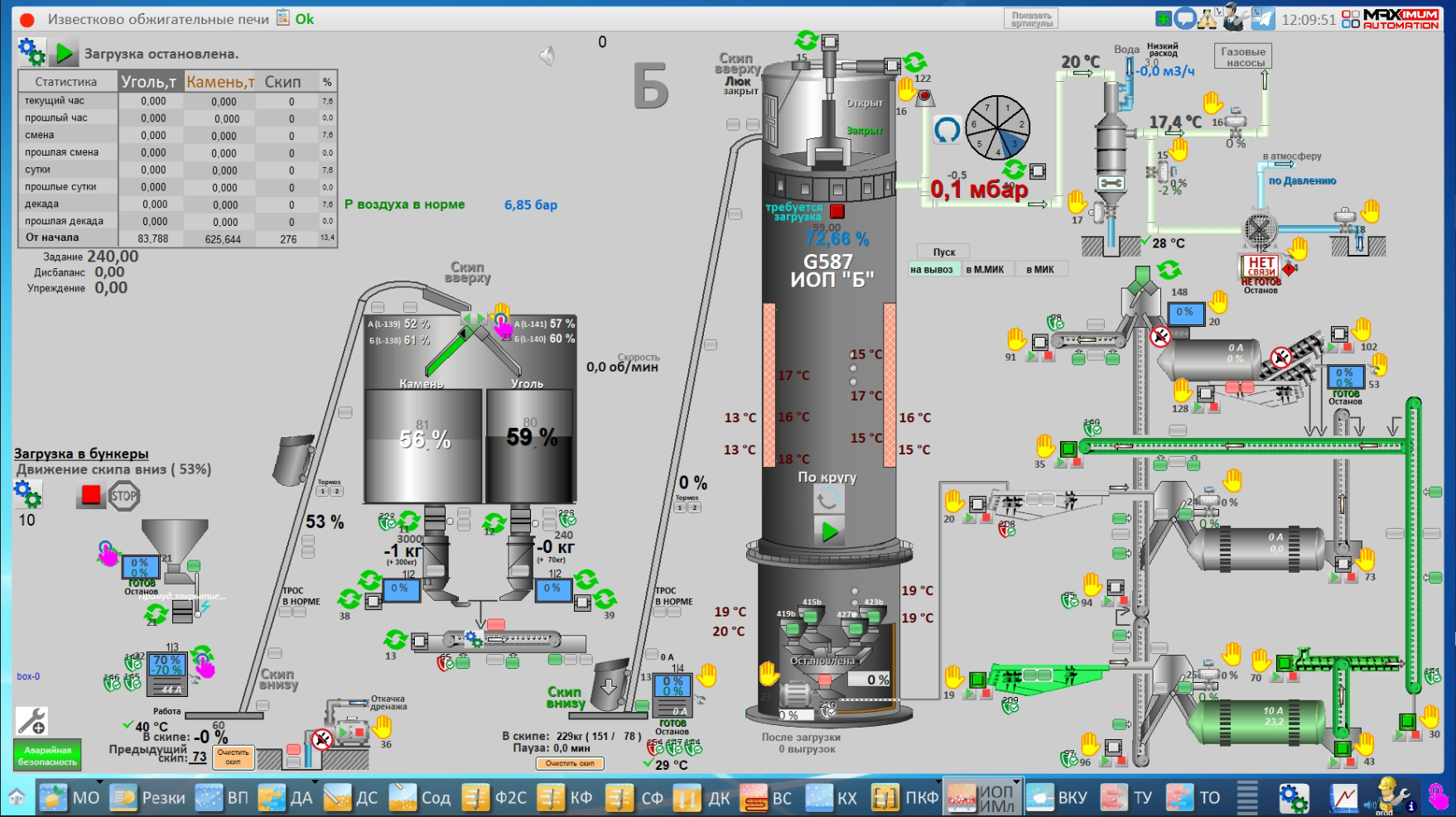Image resolution: width=1456 pixels, height=817 pixels.
Task: Click the Газовые насосы button
Action: [x=1242, y=56]
